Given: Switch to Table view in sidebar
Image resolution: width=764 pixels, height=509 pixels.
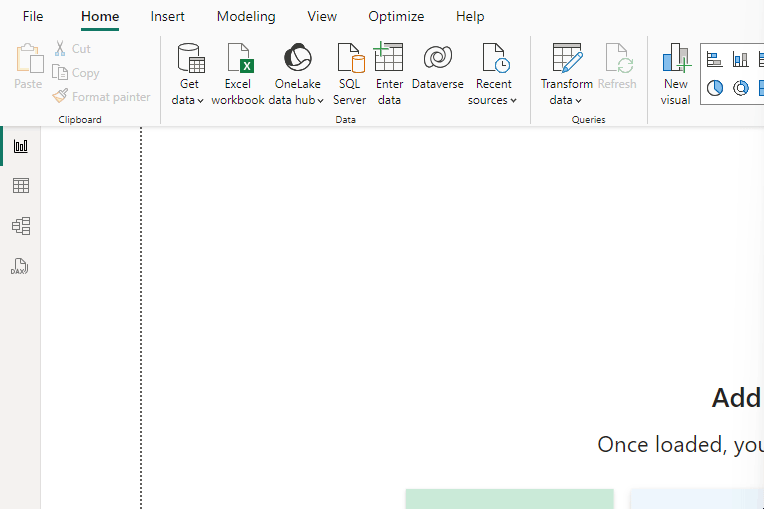Looking at the screenshot, I should [x=20, y=186].
